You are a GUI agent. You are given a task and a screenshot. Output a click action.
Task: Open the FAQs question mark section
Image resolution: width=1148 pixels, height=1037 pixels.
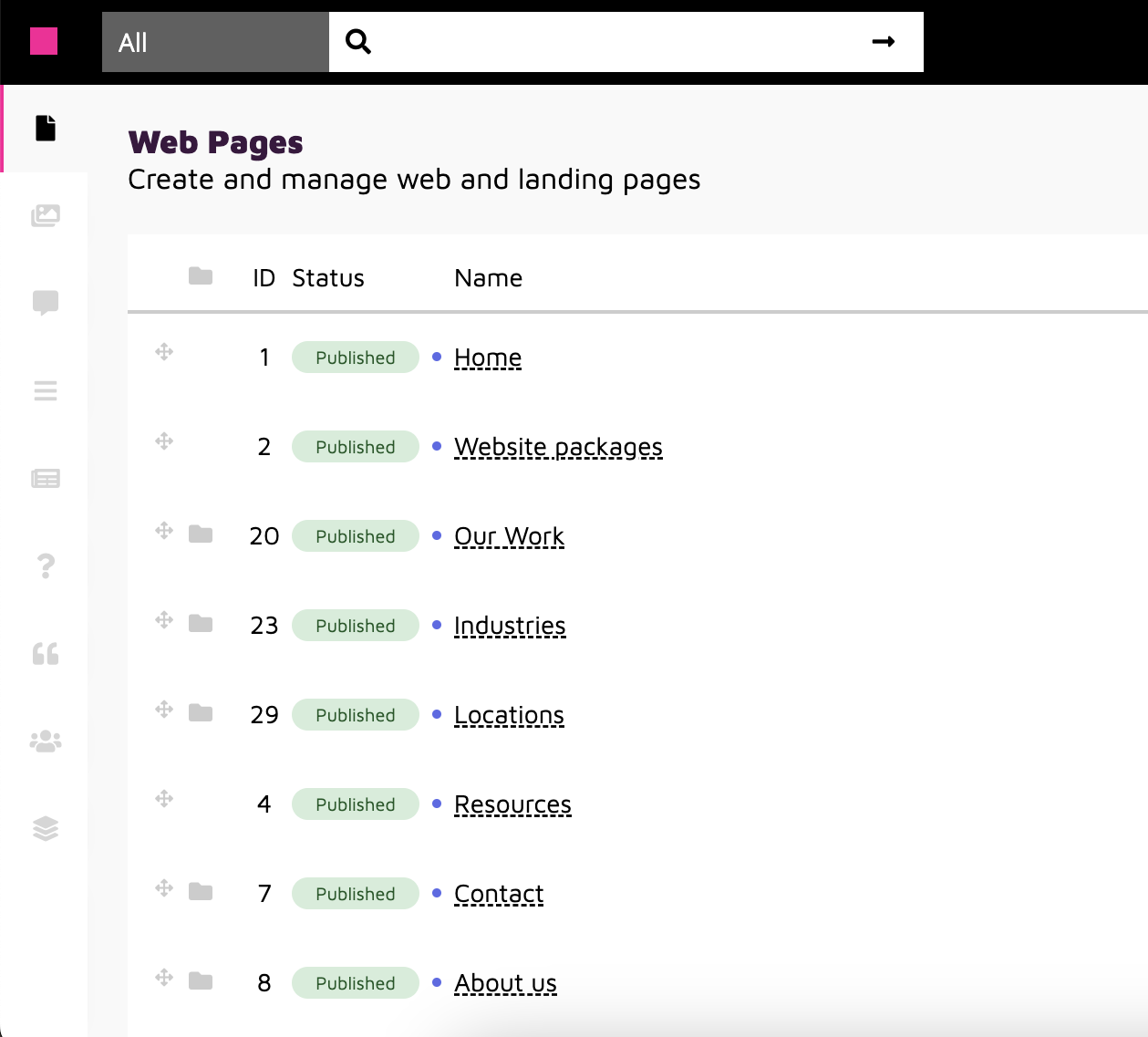pyautogui.click(x=44, y=566)
